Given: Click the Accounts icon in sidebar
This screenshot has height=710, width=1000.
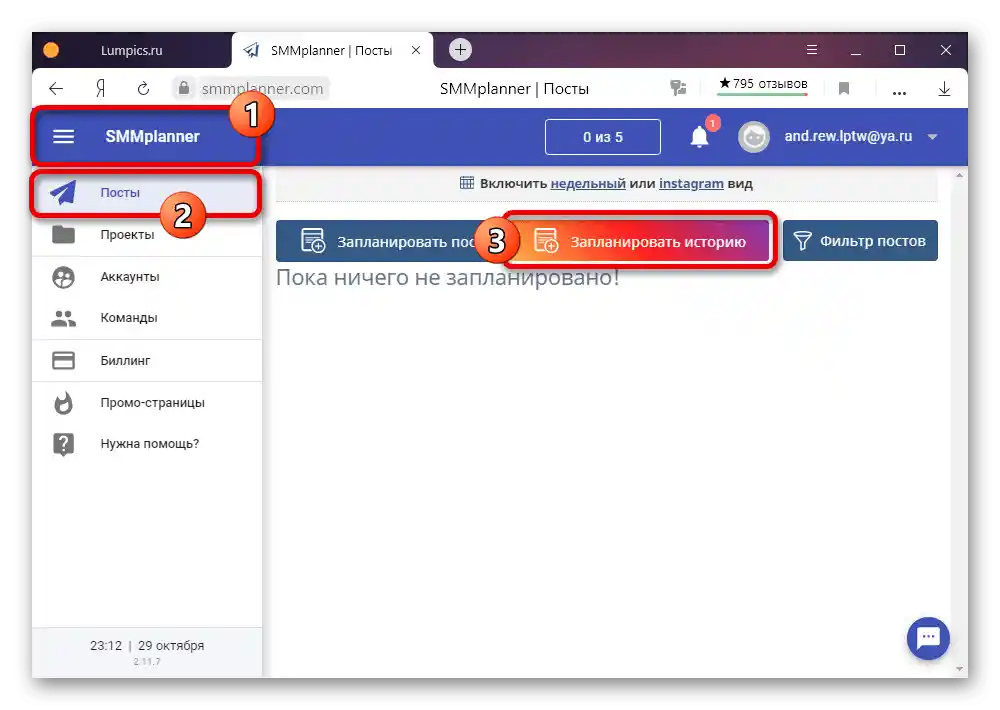Looking at the screenshot, I should (x=63, y=277).
